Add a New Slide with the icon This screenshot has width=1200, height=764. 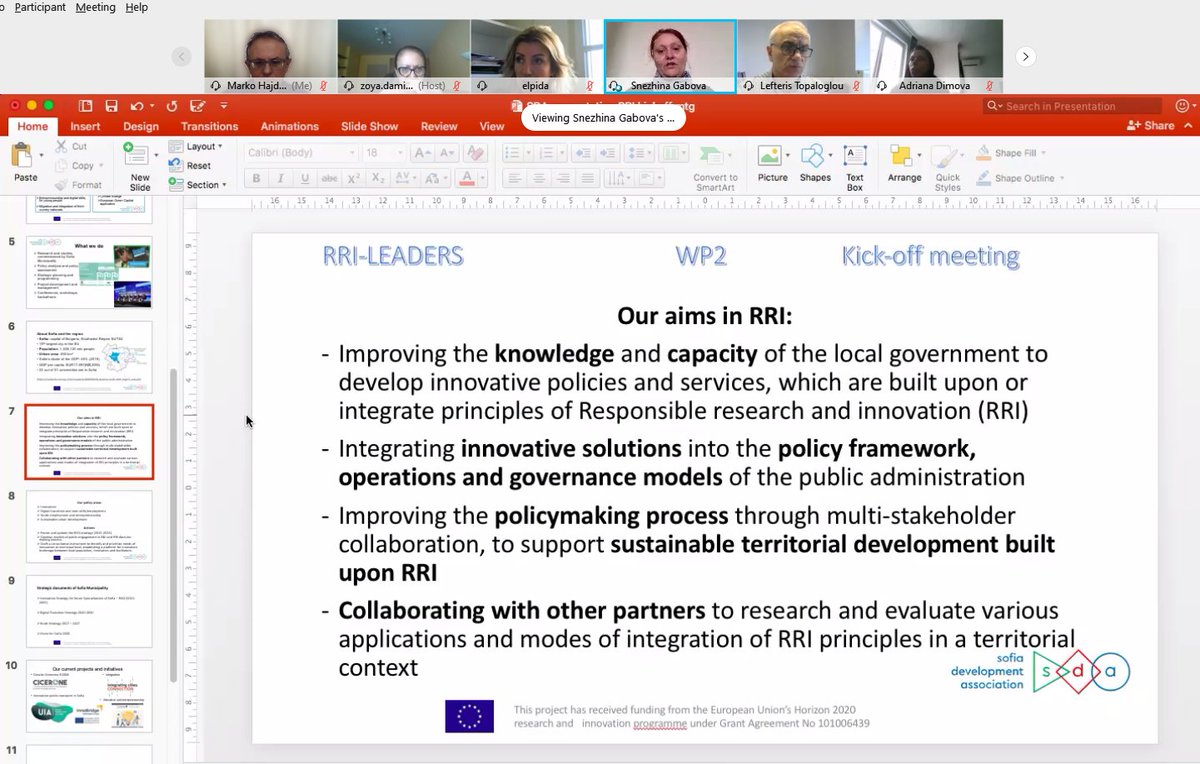click(x=138, y=155)
